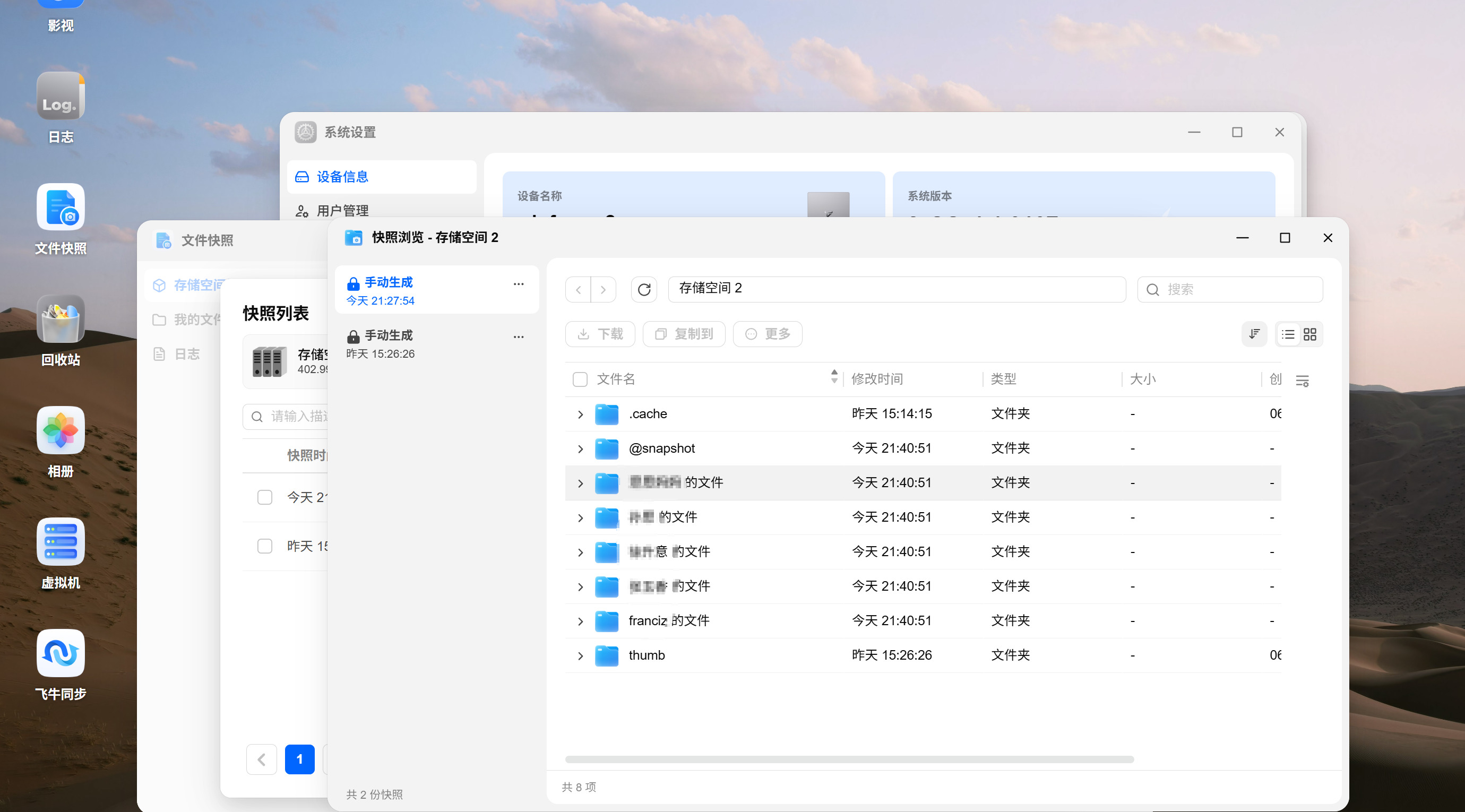
Task: Expand the .cache folder row
Action: pos(580,414)
